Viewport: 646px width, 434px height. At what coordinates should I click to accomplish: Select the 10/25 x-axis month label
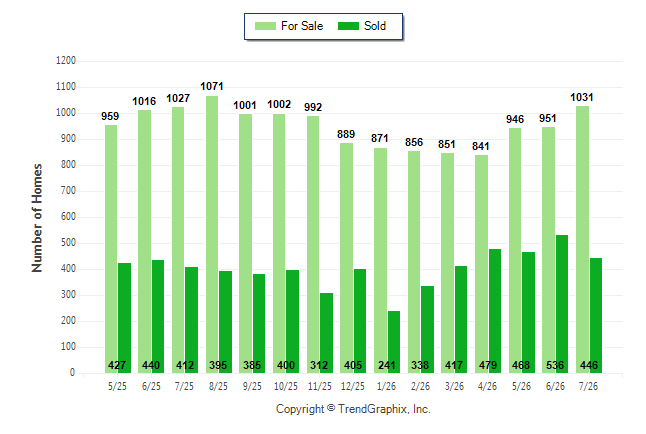[286, 386]
